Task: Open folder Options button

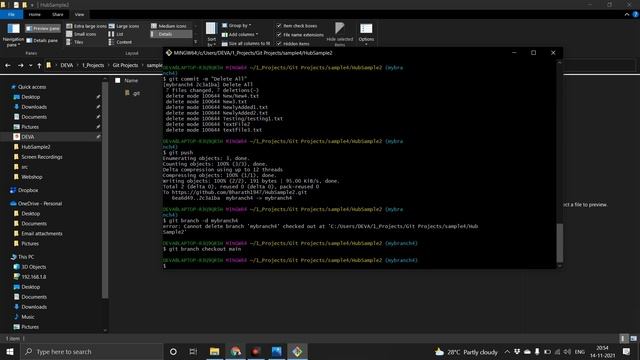Action: click(x=366, y=33)
